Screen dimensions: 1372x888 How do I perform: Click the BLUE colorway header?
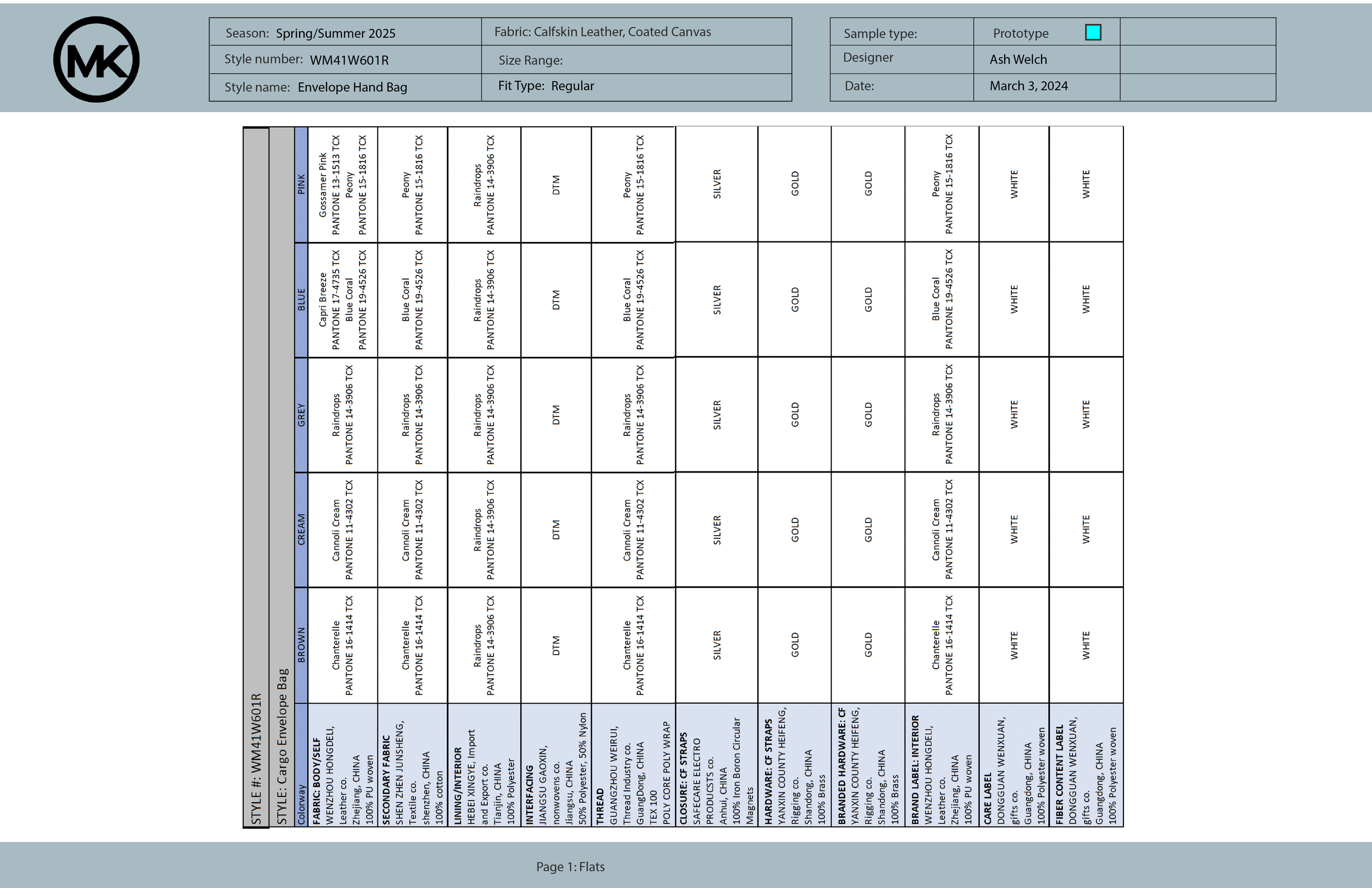pos(301,300)
